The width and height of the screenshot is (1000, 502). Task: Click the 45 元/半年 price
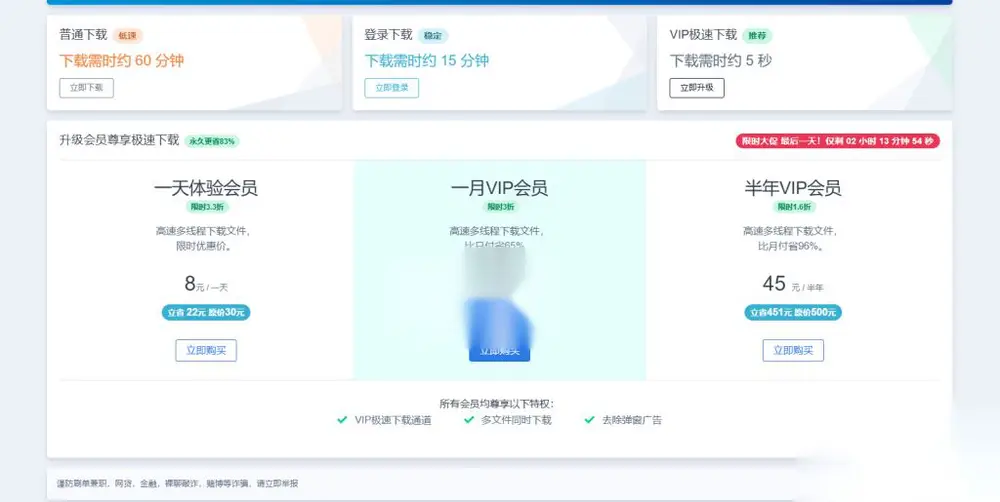(x=793, y=284)
